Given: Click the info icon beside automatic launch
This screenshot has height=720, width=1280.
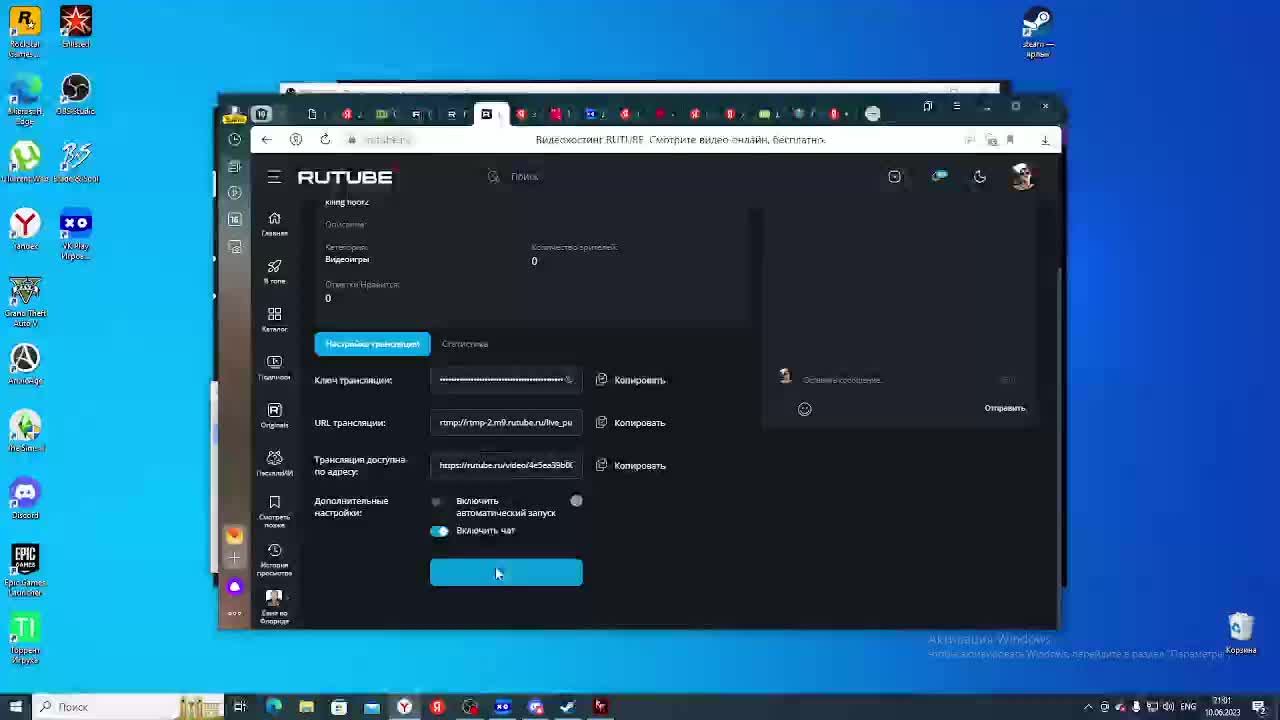Looking at the screenshot, I should click(x=576, y=501).
